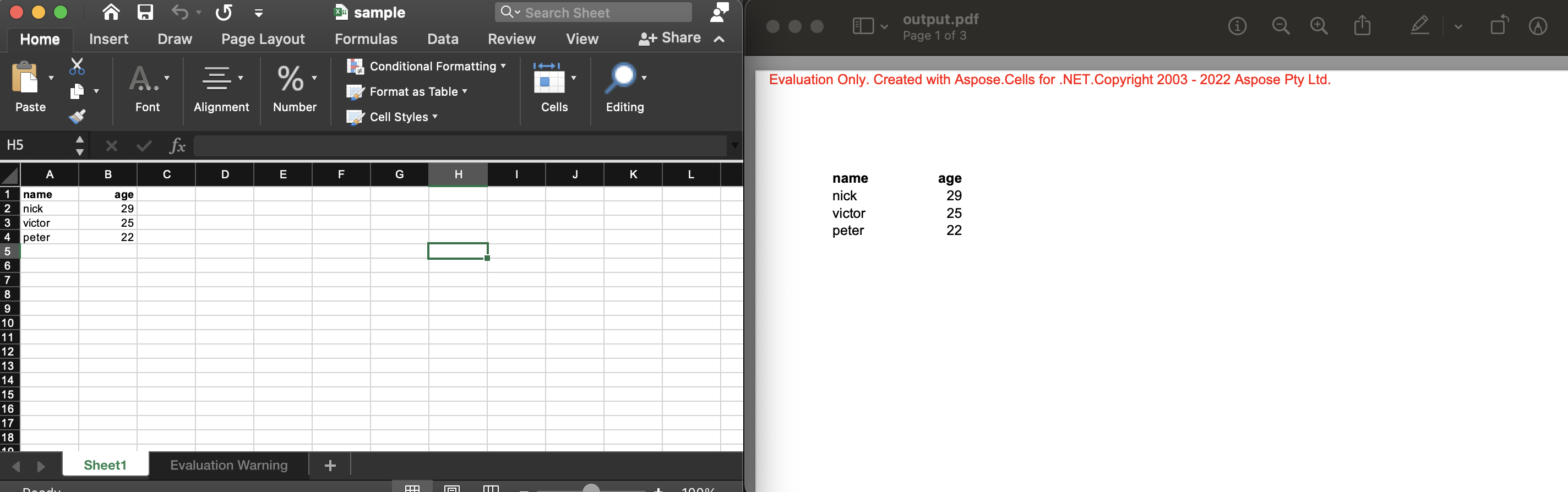
Task: Collapse the ribbon with the chevron
Action: [x=719, y=39]
